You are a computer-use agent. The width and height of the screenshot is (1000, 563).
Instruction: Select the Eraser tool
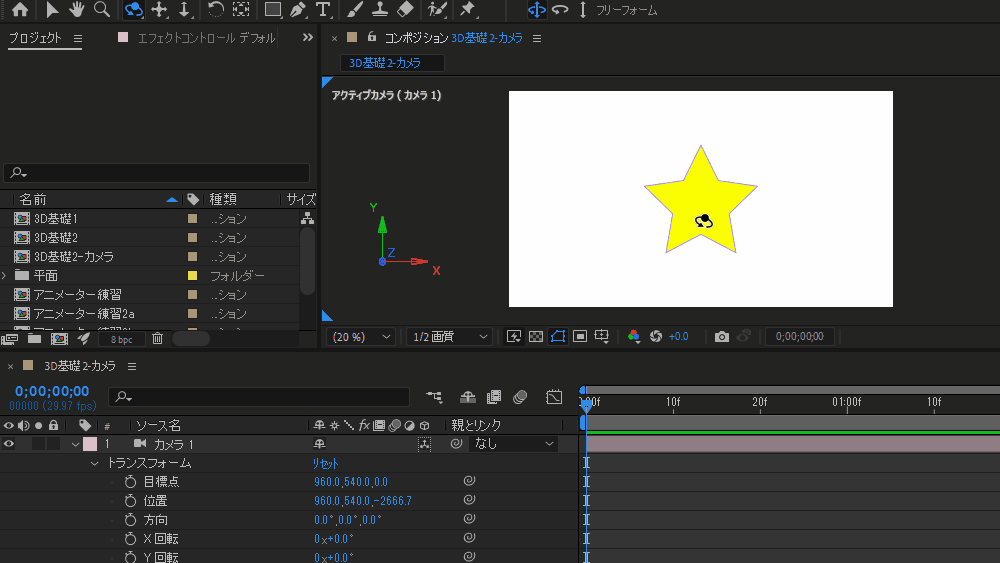pyautogui.click(x=406, y=10)
